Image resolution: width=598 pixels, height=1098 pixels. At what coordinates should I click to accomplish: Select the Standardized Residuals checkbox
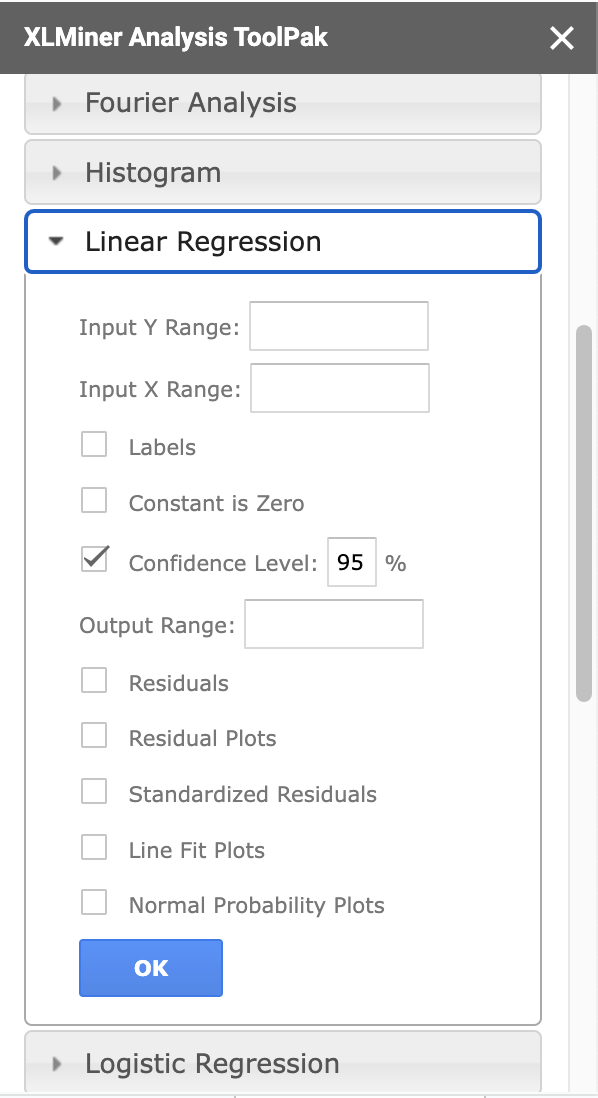click(94, 791)
